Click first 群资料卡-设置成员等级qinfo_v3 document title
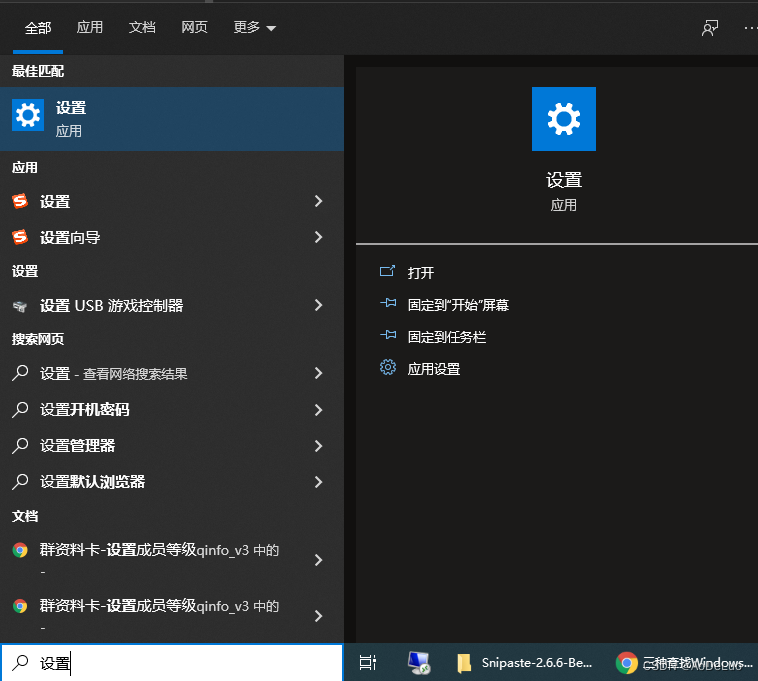Image resolution: width=758 pixels, height=681 pixels. (160, 550)
